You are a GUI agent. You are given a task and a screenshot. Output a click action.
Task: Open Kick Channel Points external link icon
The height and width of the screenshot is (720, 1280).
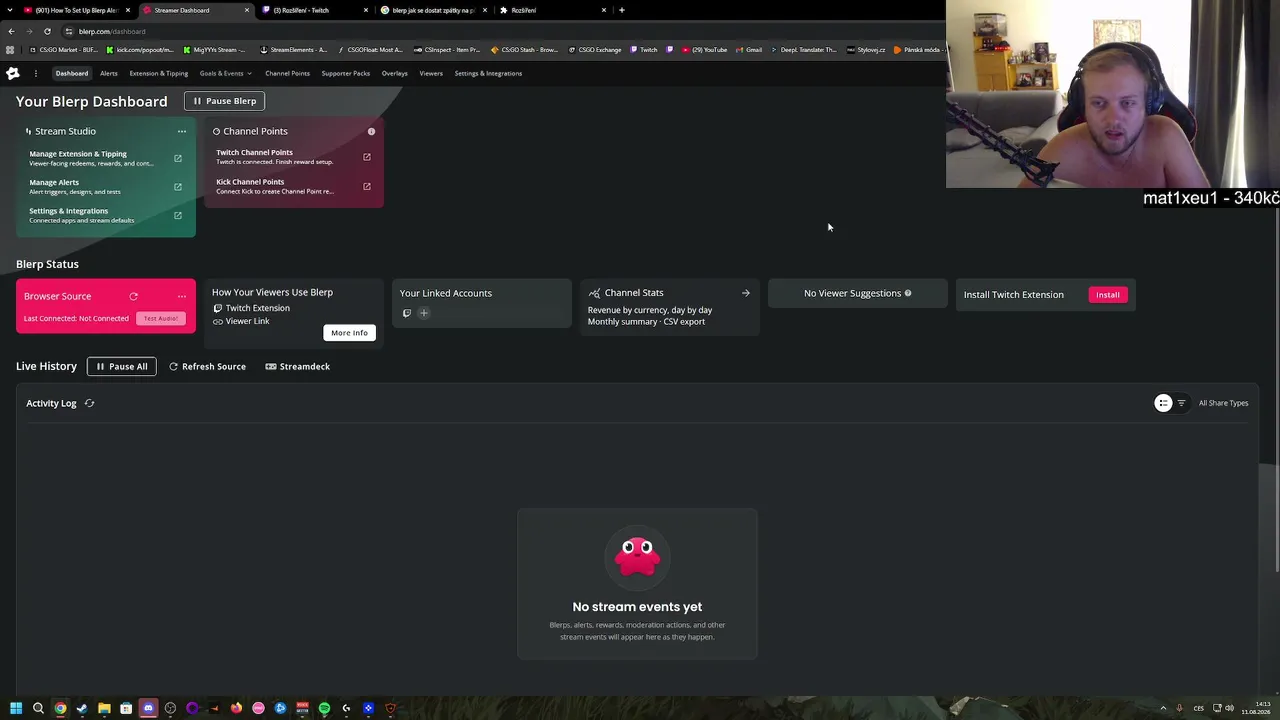[367, 186]
